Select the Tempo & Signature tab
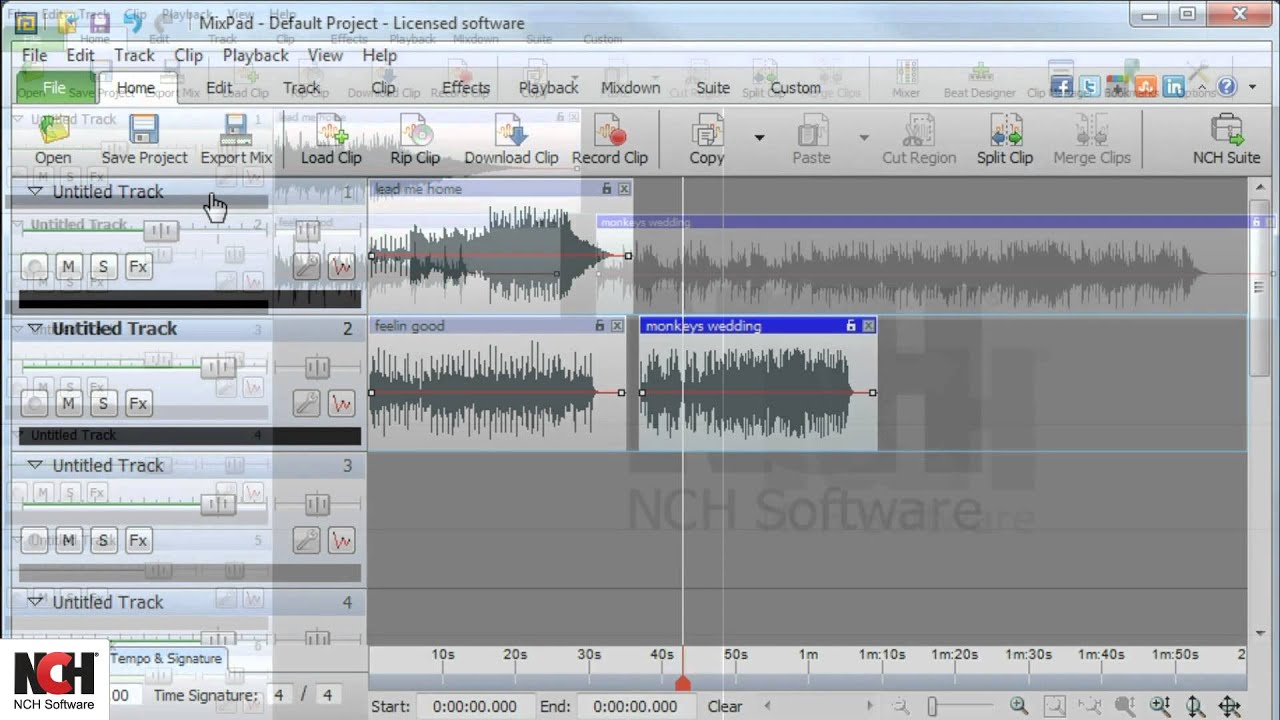 pyautogui.click(x=166, y=659)
